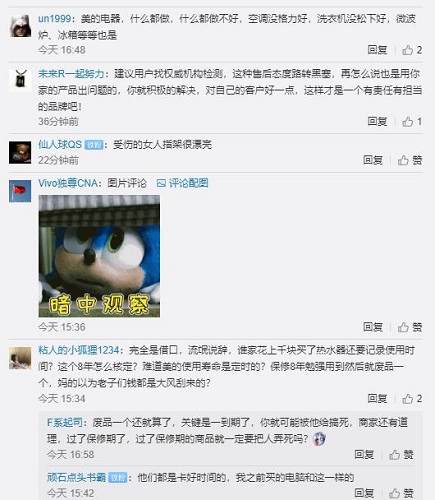Open 粘人的小狐狸1234 profile link
The width and height of the screenshot is (435, 500).
78,350
